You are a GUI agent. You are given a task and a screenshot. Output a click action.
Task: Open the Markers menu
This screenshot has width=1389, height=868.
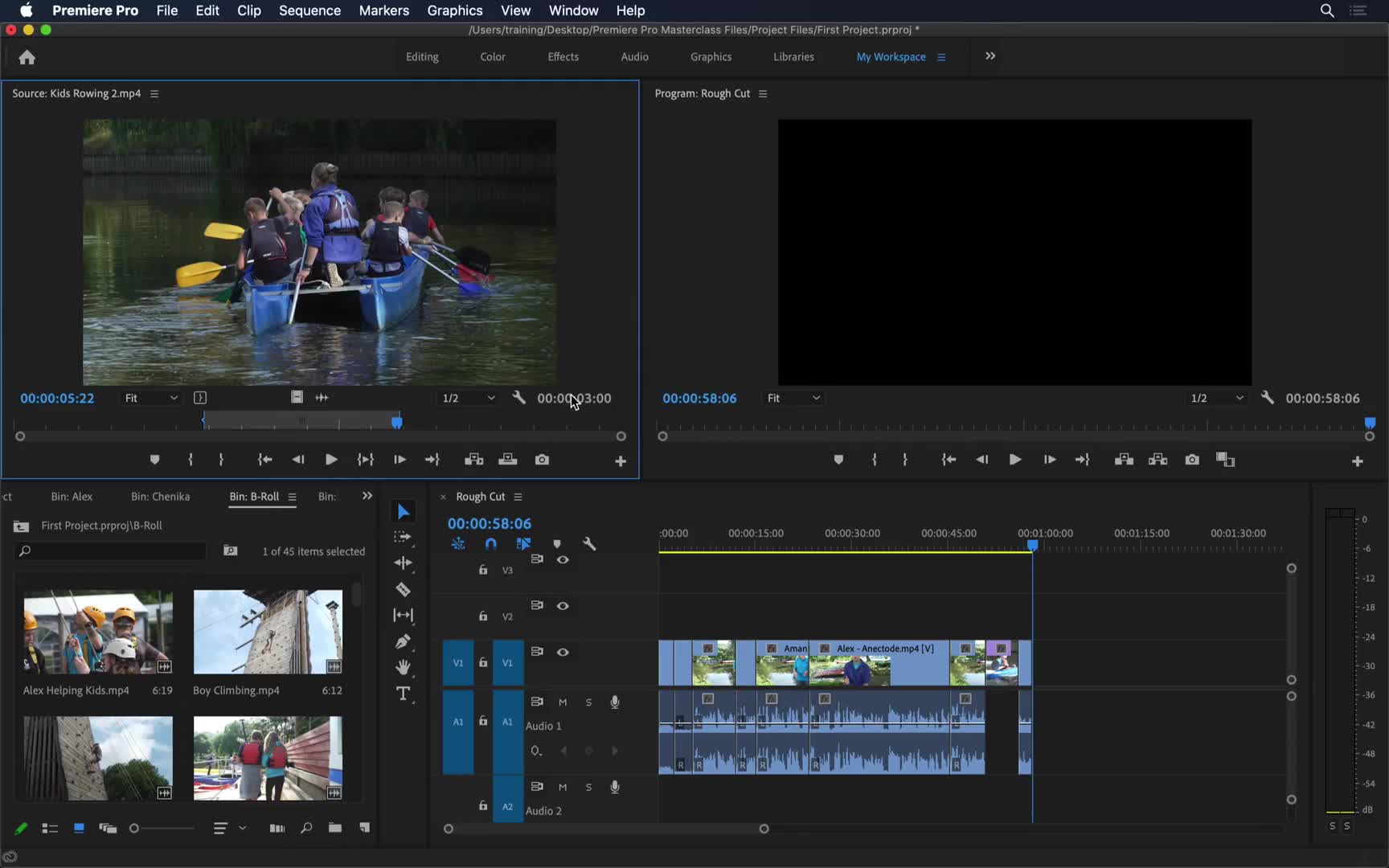383,10
